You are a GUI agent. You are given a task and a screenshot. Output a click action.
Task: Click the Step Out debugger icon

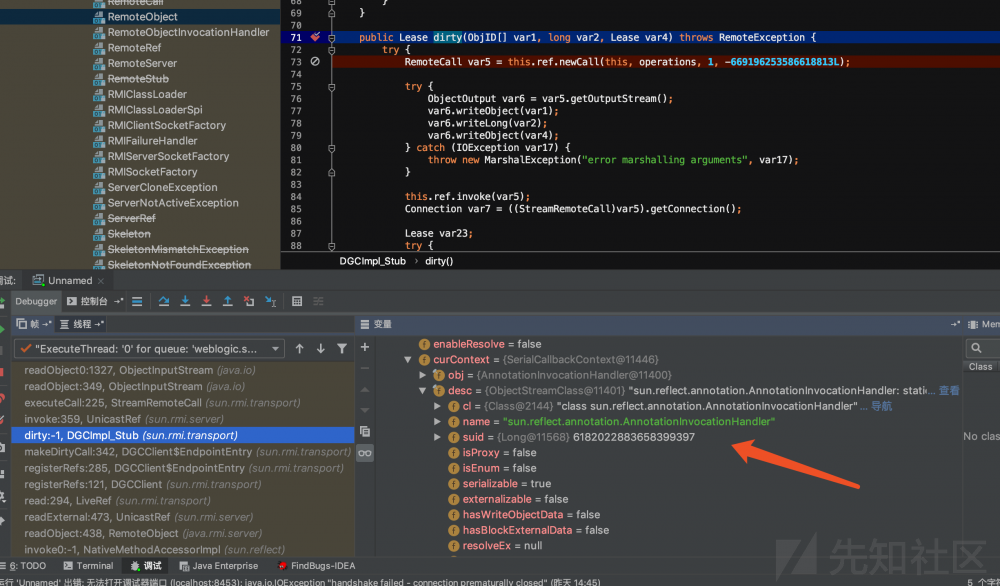pyautogui.click(x=227, y=301)
